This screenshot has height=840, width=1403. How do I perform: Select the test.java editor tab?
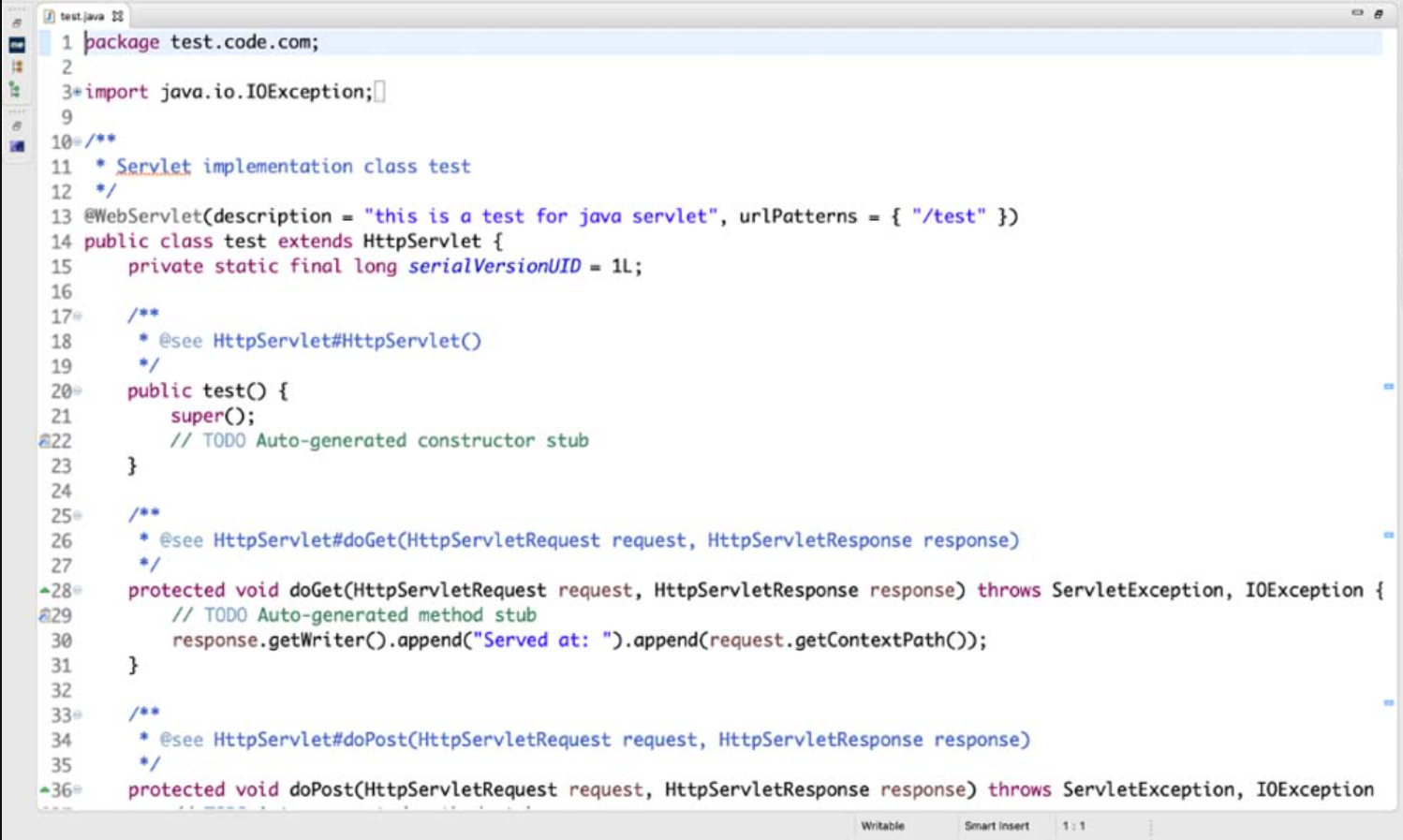81,16
